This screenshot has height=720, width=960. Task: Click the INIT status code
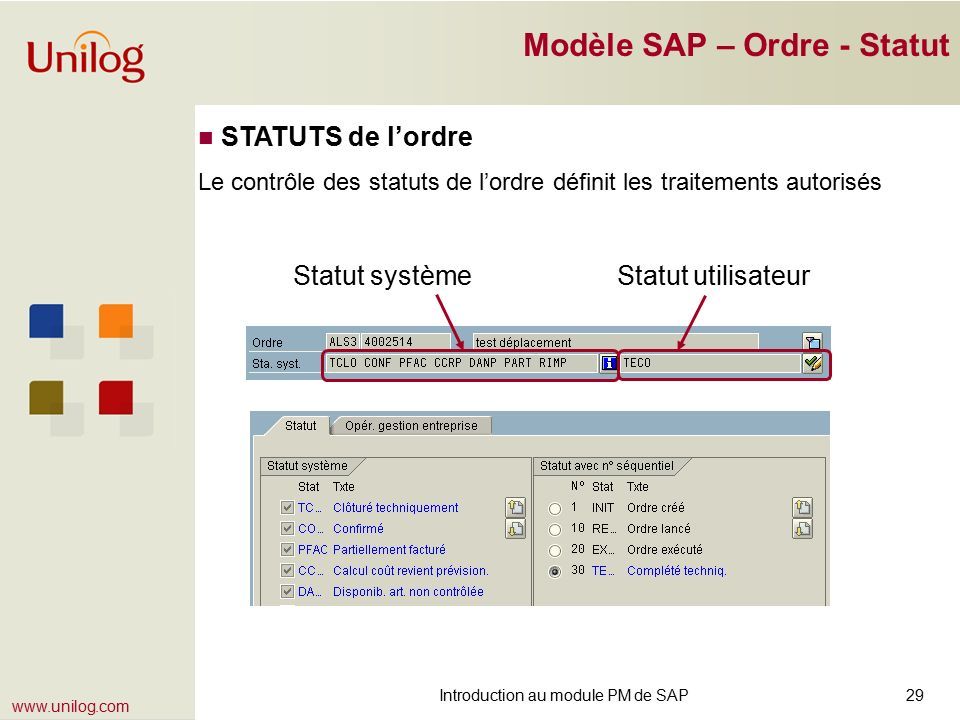[x=602, y=508]
